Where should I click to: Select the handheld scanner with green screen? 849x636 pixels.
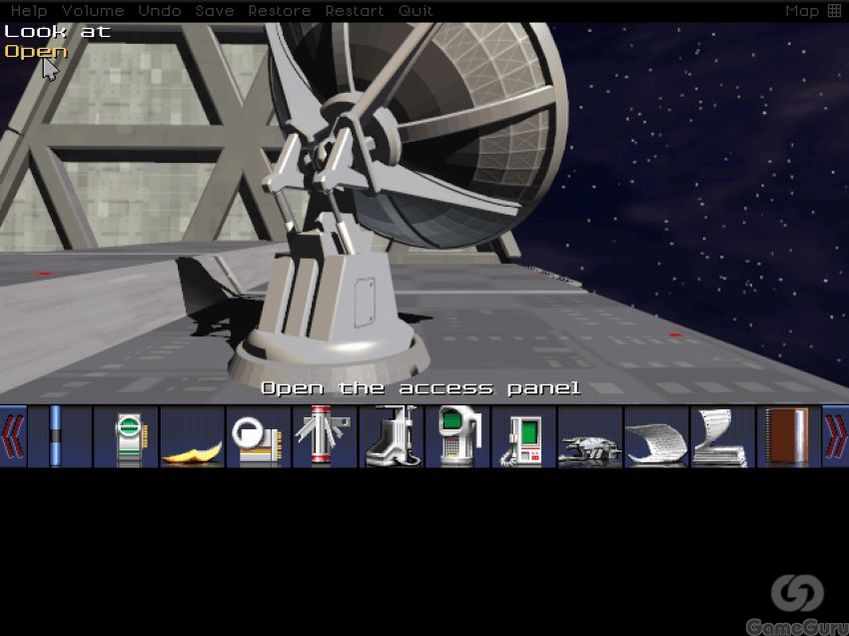pyautogui.click(x=458, y=436)
